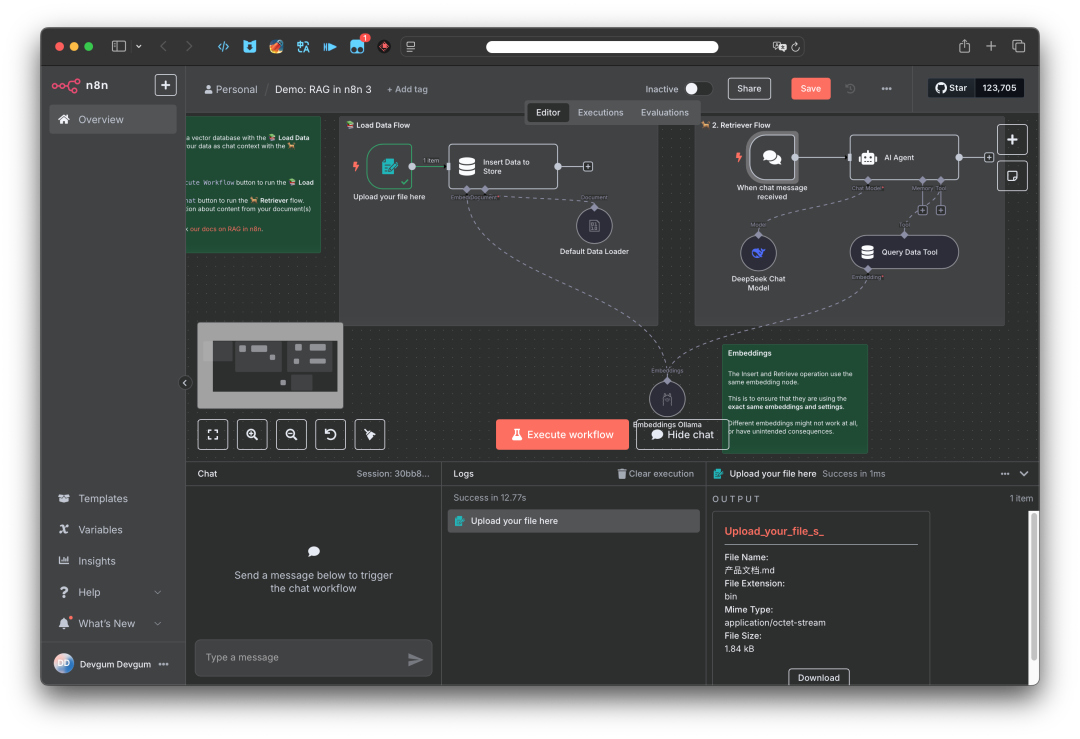Star n8n on GitHub
1080x739 pixels.
pyautogui.click(x=951, y=87)
